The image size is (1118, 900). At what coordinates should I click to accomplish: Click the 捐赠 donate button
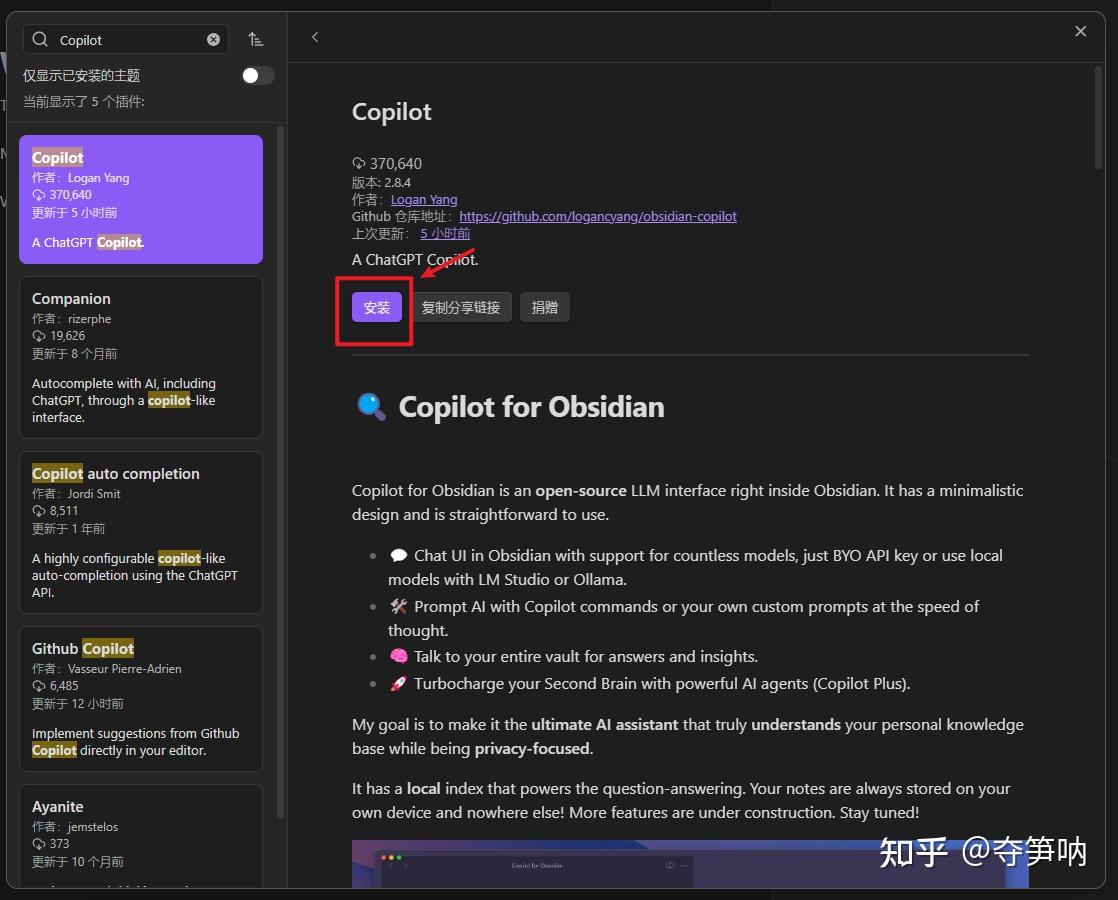click(545, 307)
